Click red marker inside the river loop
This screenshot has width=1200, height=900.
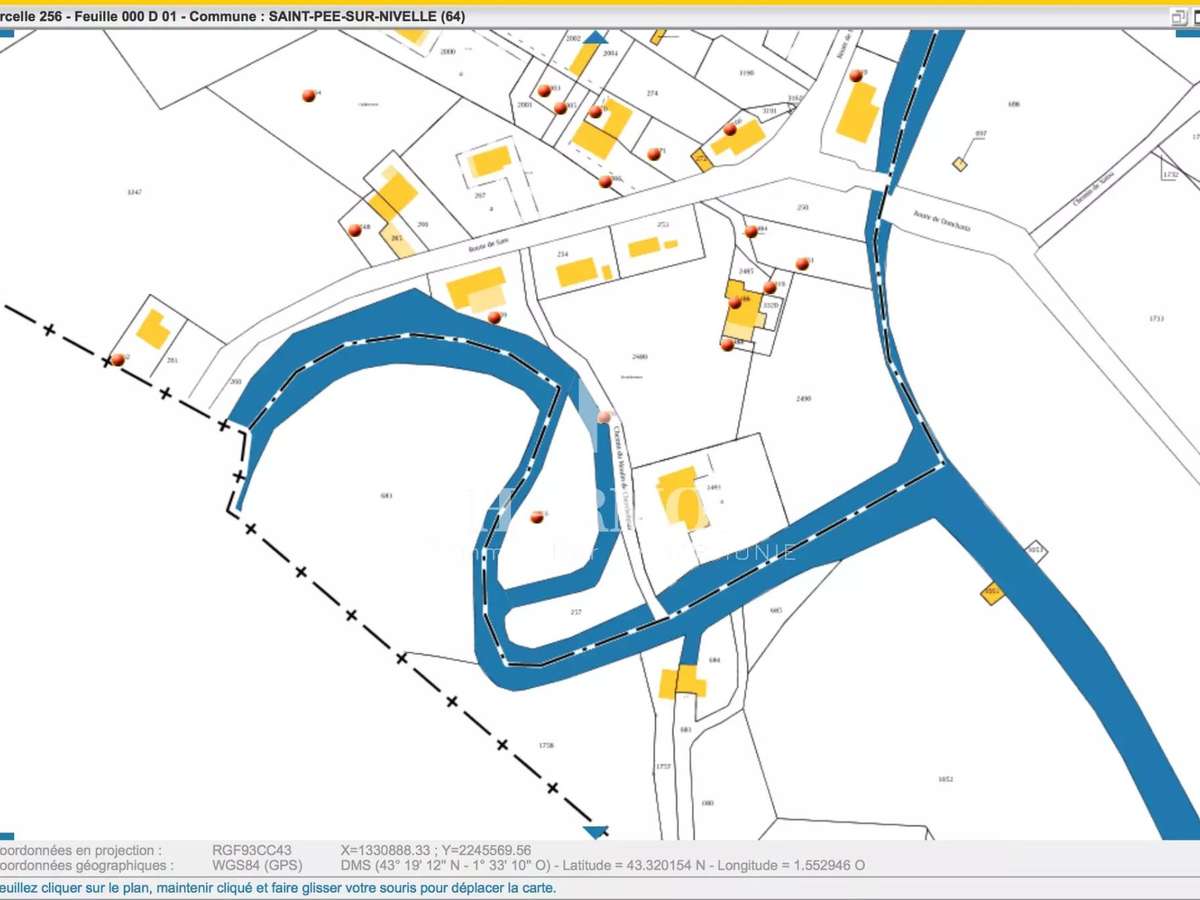(x=537, y=517)
